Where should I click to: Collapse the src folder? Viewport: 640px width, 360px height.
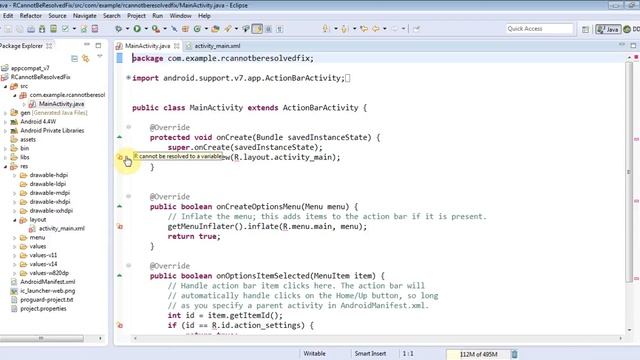pos(5,86)
